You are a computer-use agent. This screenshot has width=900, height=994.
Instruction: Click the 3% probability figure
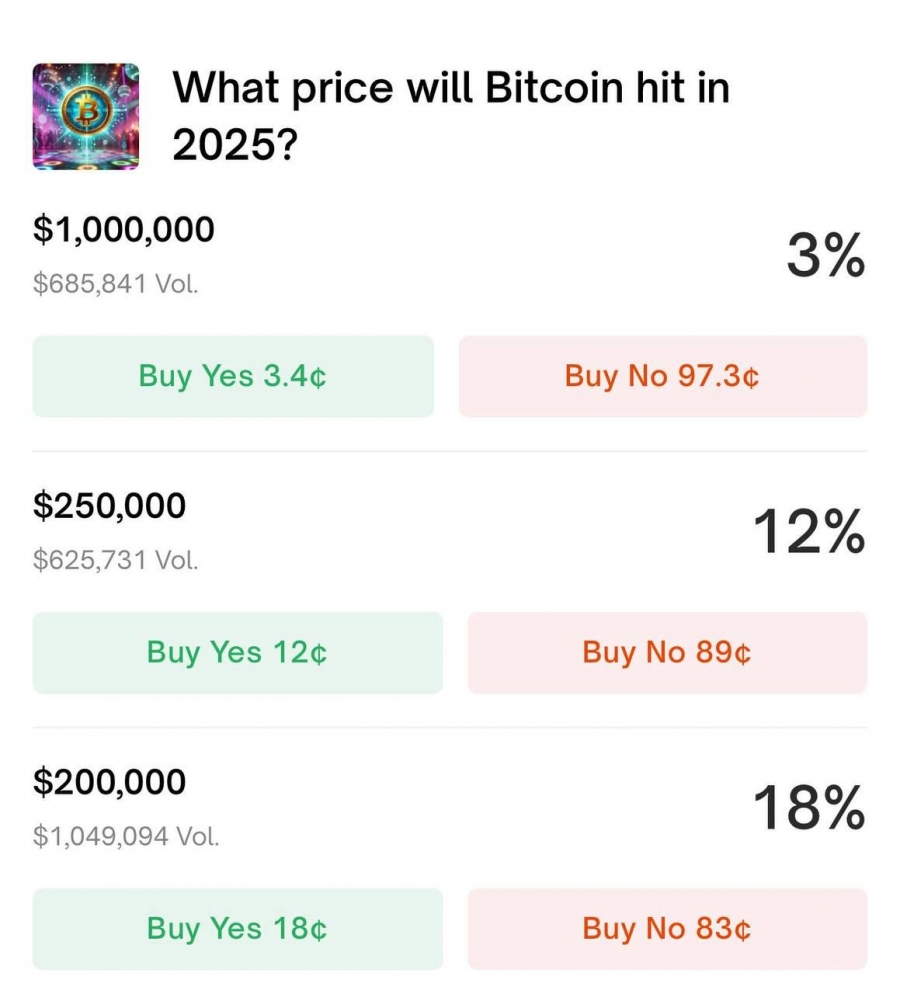(826, 255)
